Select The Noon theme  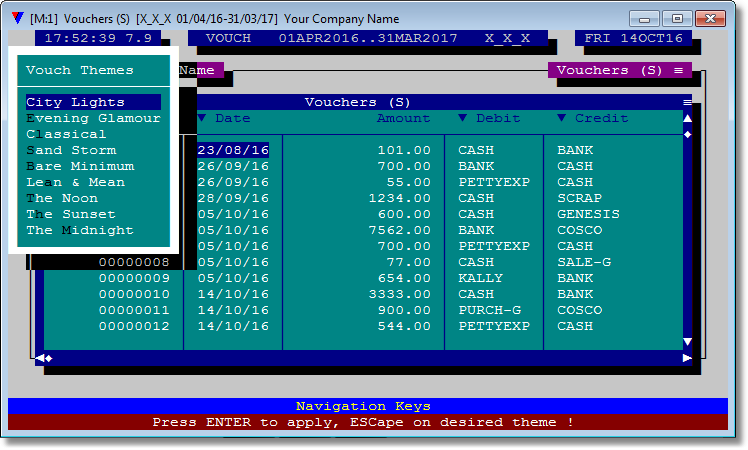pyautogui.click(x=94, y=198)
